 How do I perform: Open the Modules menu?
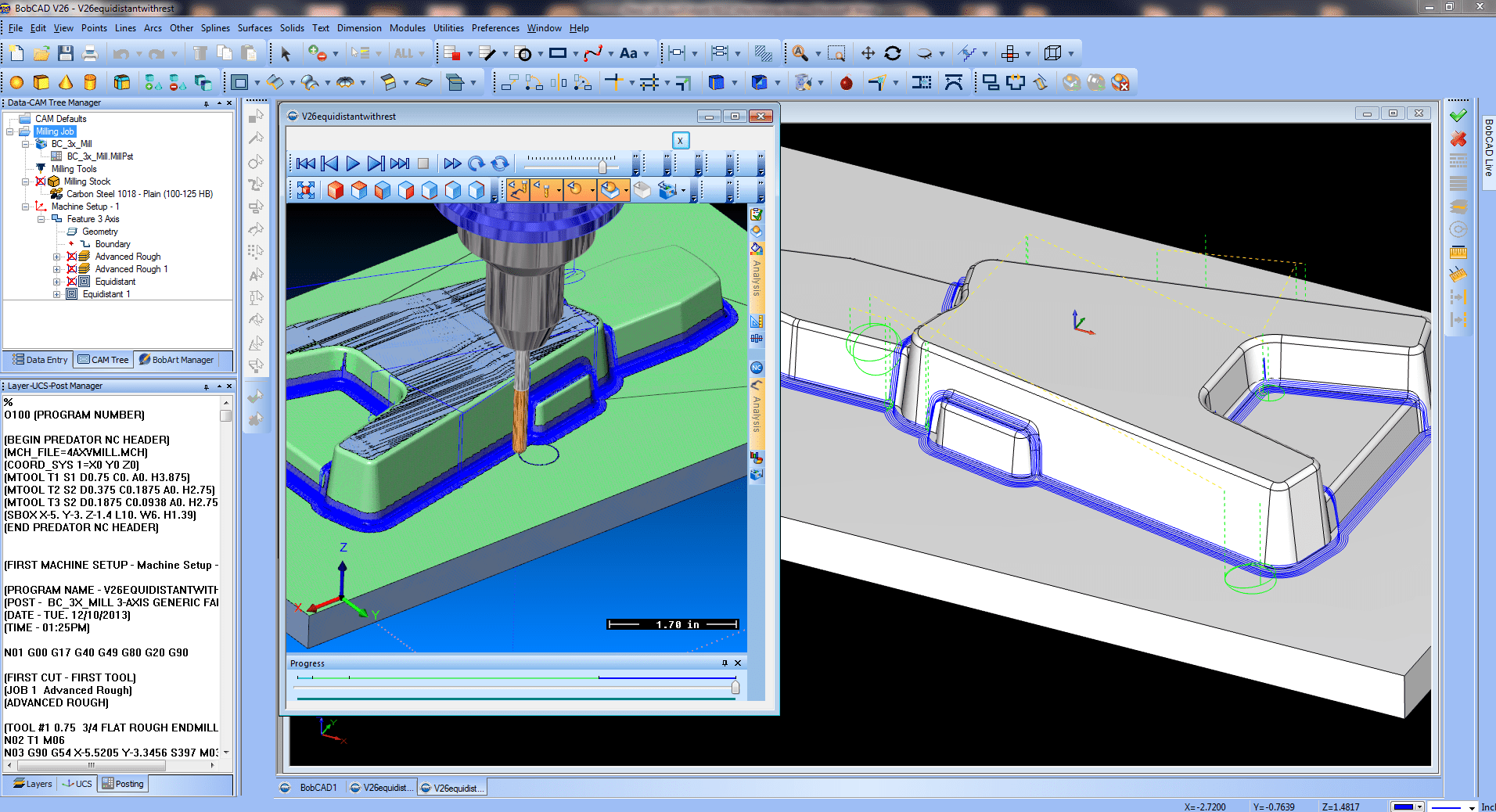[x=408, y=28]
